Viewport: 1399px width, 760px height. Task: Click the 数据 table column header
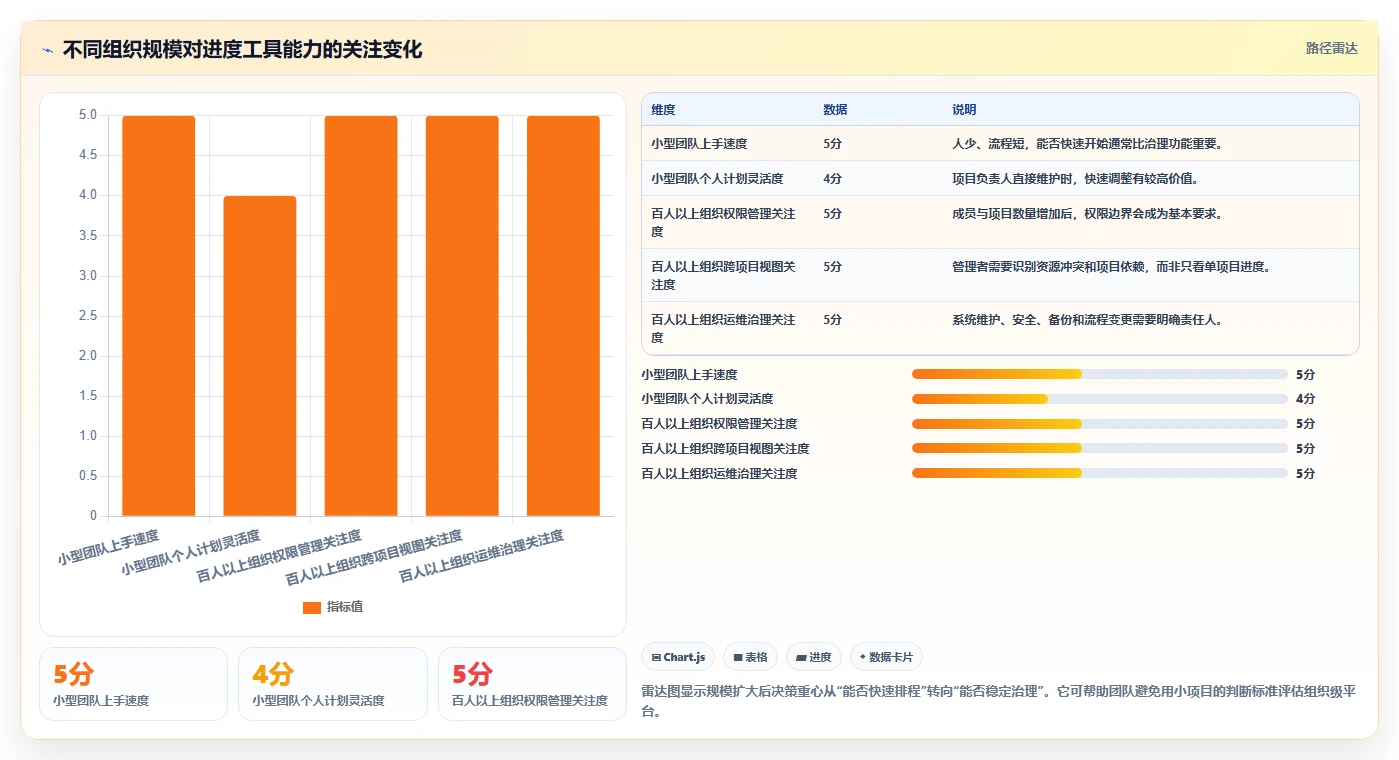(x=878, y=110)
